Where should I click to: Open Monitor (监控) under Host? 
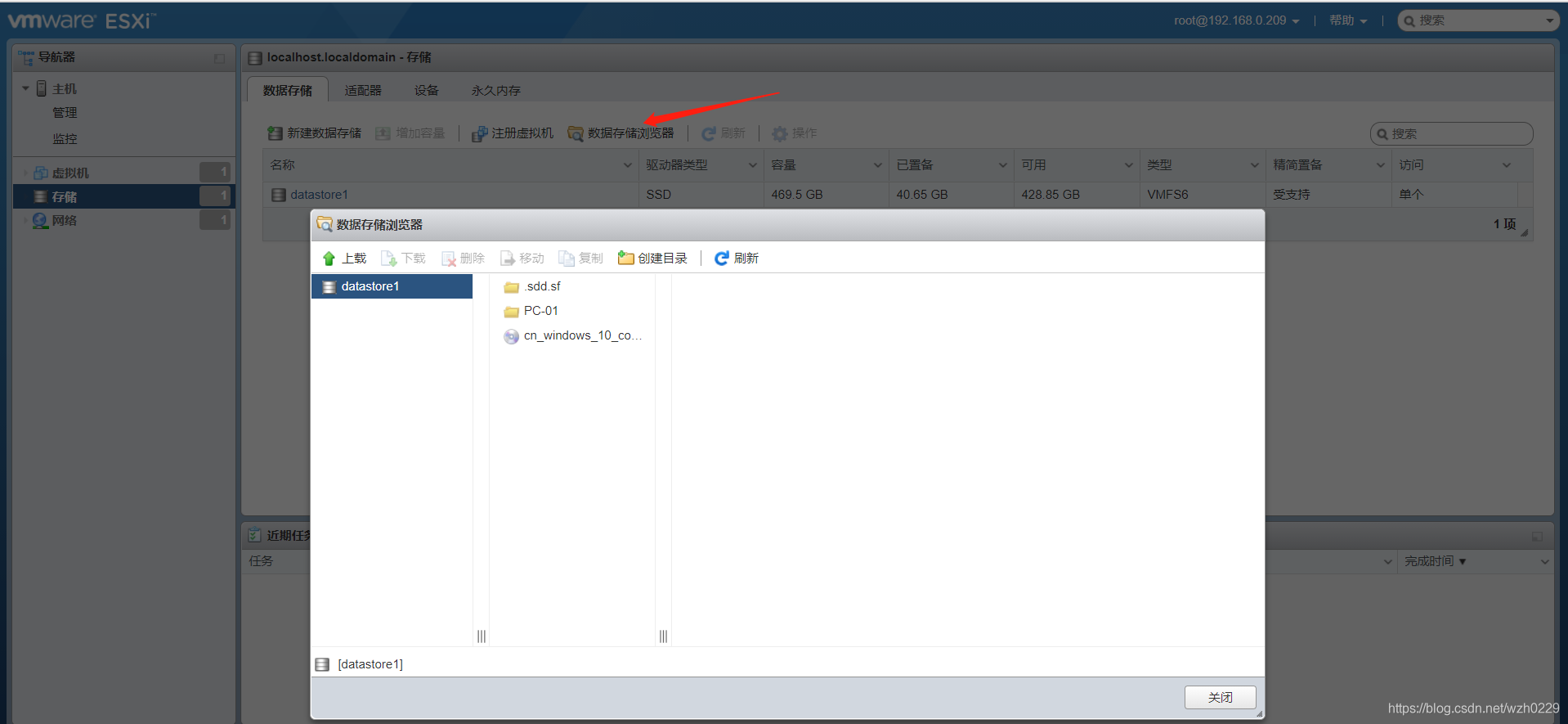click(x=65, y=139)
